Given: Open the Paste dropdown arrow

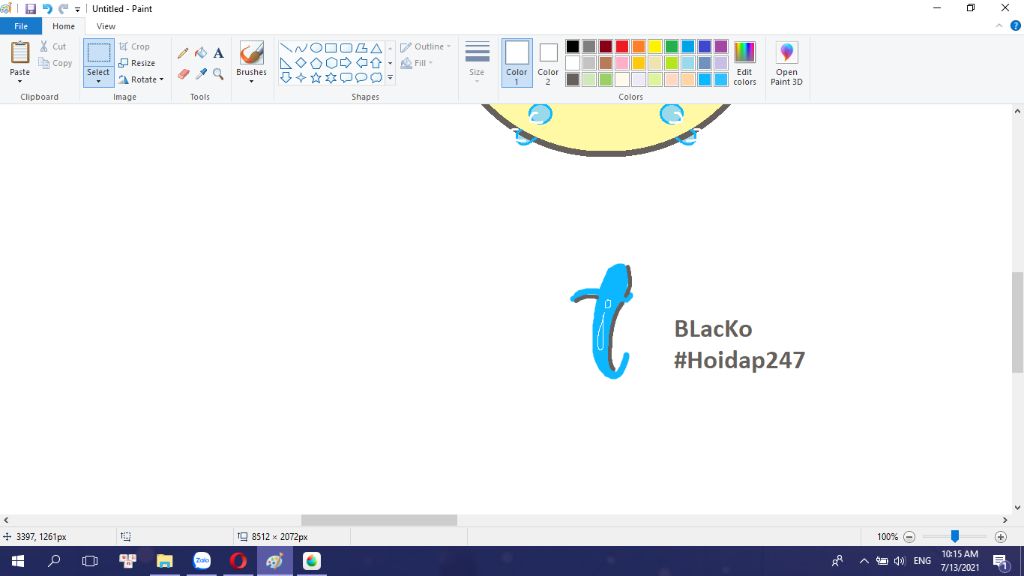Looking at the screenshot, I should coord(20,81).
